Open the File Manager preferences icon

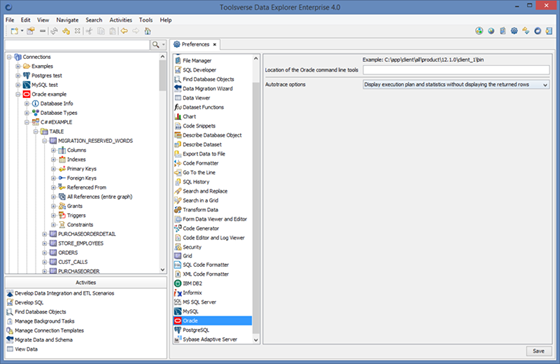click(x=178, y=60)
